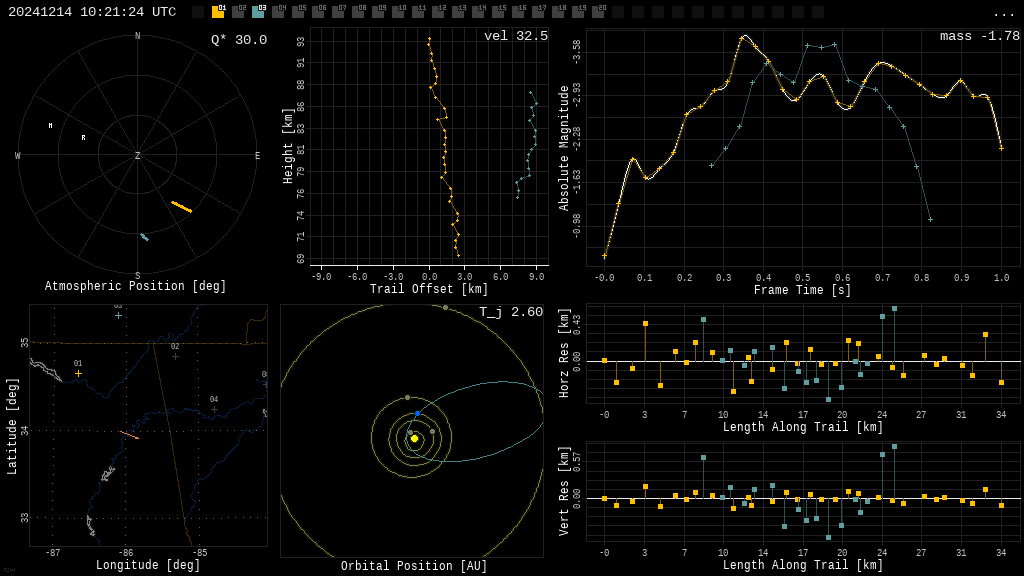Image resolution: width=1024 pixels, height=576 pixels.
Task: Toggle the teal station 03 box
Action: (x=258, y=12)
